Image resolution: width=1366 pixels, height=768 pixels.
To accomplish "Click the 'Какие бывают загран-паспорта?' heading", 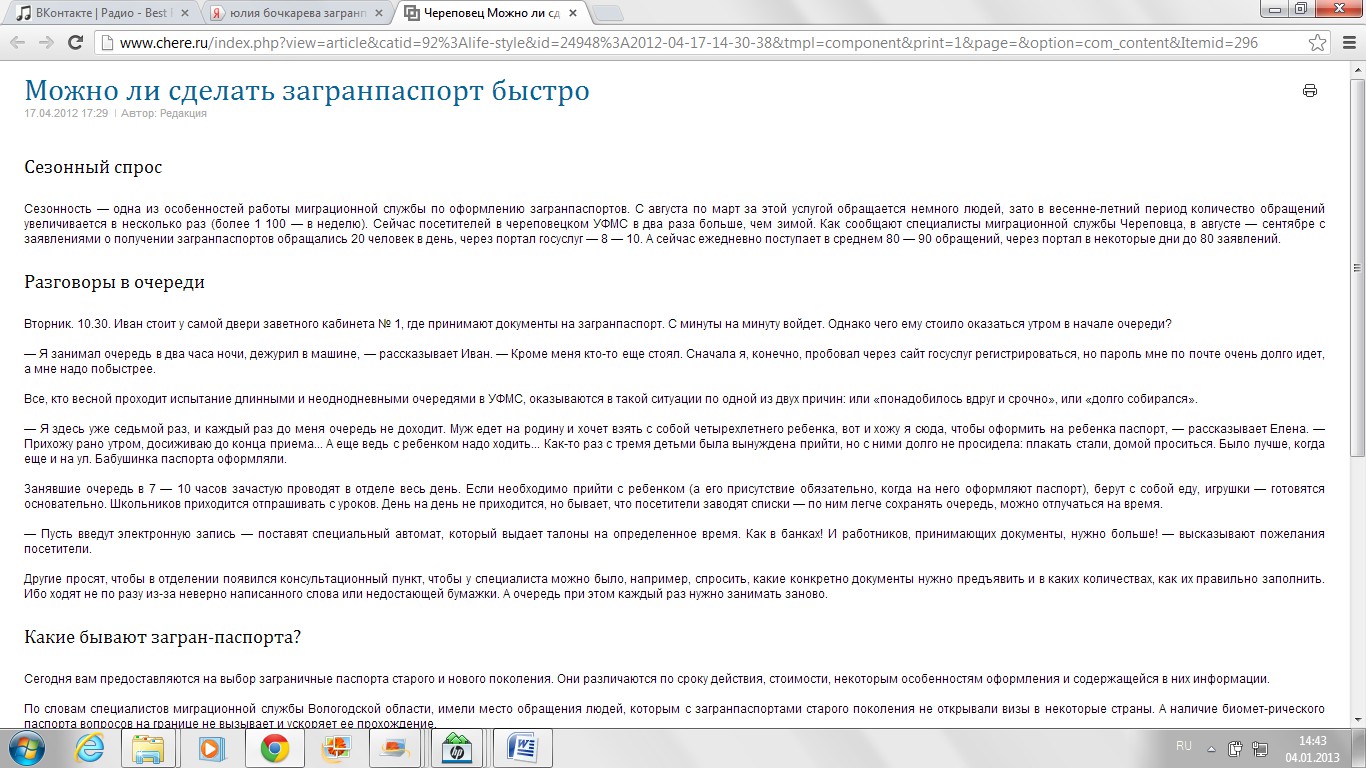I will click(163, 637).
